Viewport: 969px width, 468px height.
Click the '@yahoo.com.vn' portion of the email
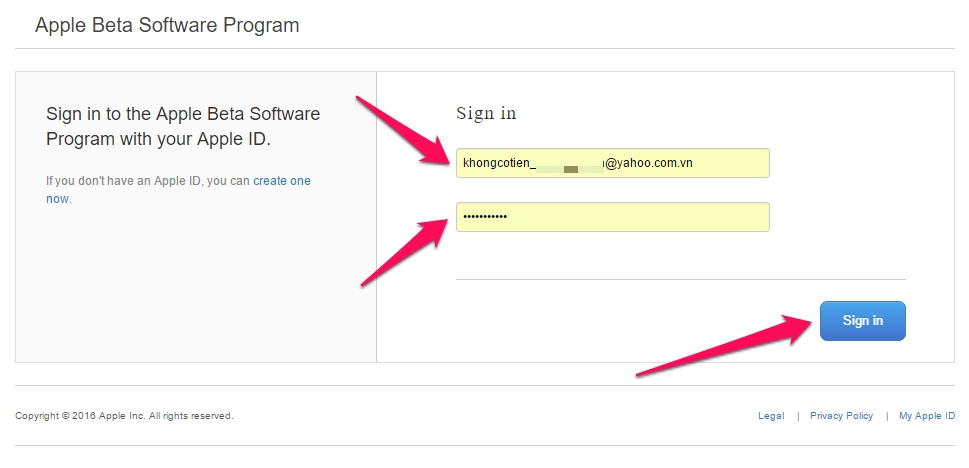[x=649, y=164]
